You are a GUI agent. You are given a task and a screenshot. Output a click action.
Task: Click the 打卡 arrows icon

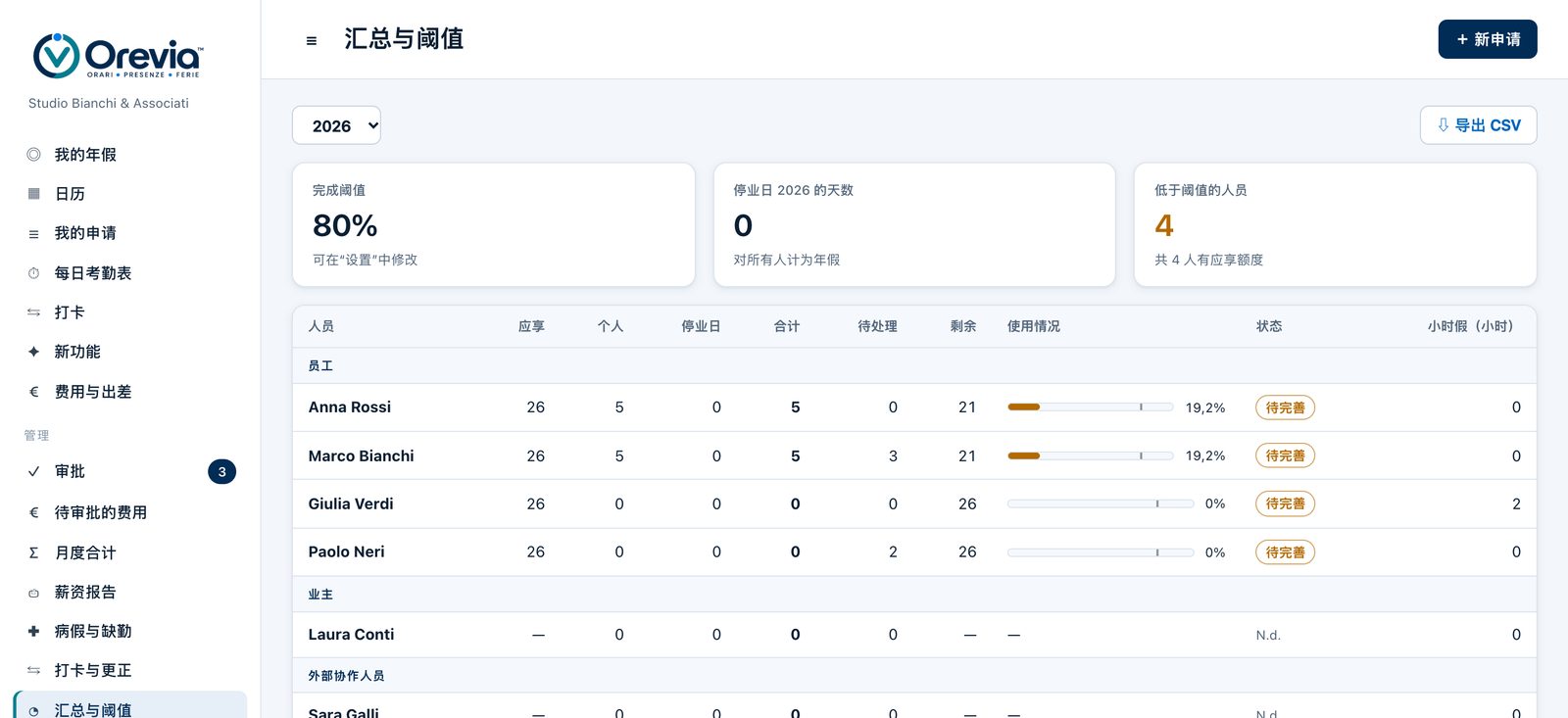(x=33, y=312)
